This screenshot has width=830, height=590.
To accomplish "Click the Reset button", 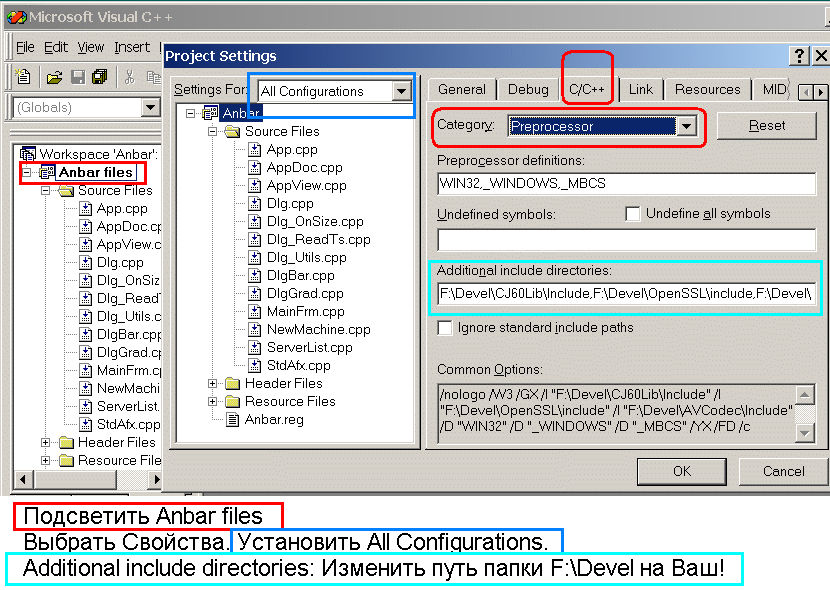I will [x=766, y=125].
